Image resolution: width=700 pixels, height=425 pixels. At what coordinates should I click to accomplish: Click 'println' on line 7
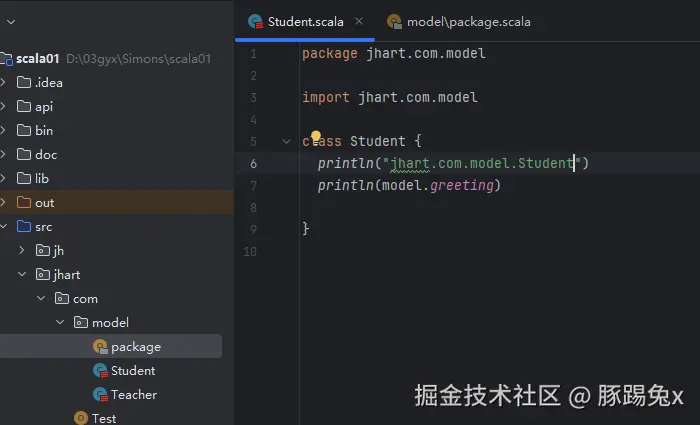pos(346,185)
